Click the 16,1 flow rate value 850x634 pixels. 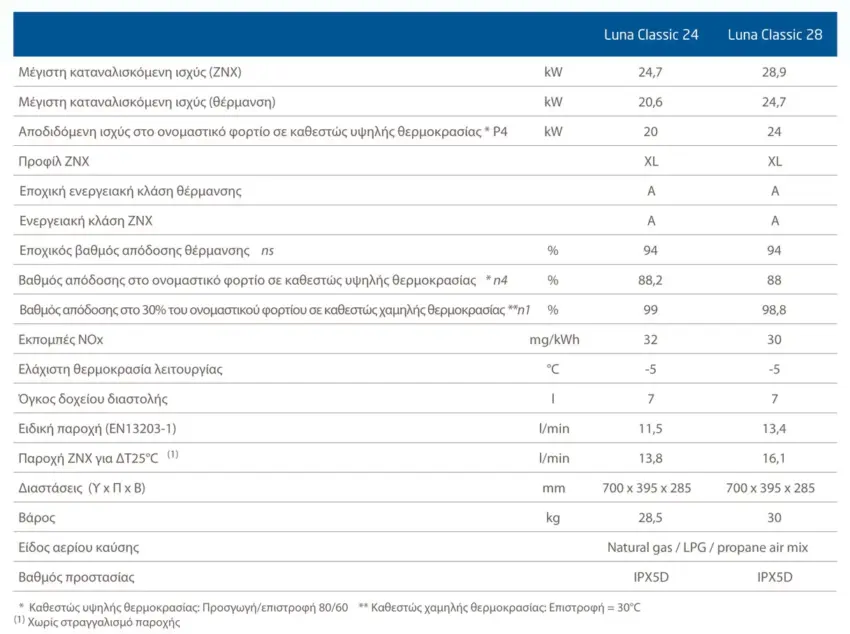tap(774, 458)
